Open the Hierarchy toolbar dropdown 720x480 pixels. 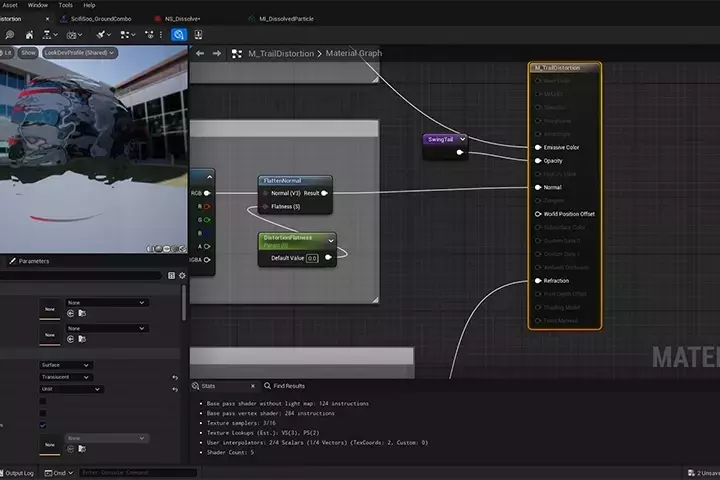(50, 35)
